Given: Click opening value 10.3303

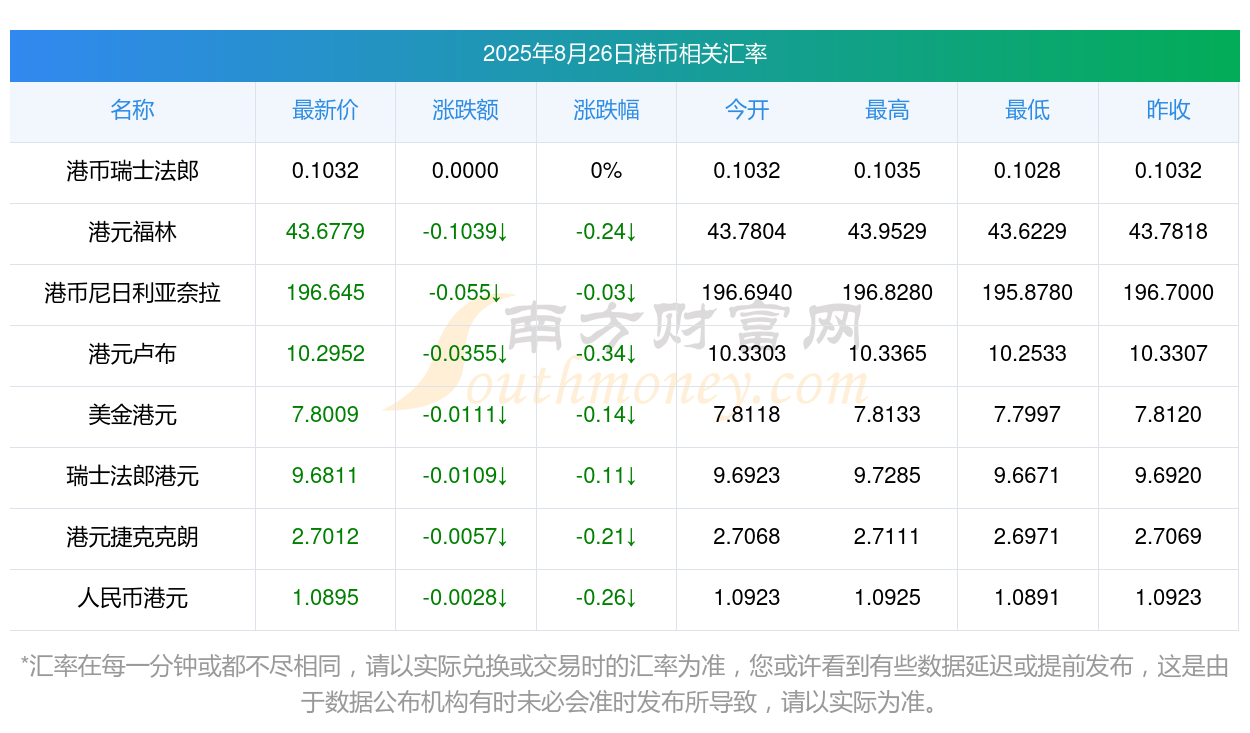Looking at the screenshot, I should coord(747,354).
